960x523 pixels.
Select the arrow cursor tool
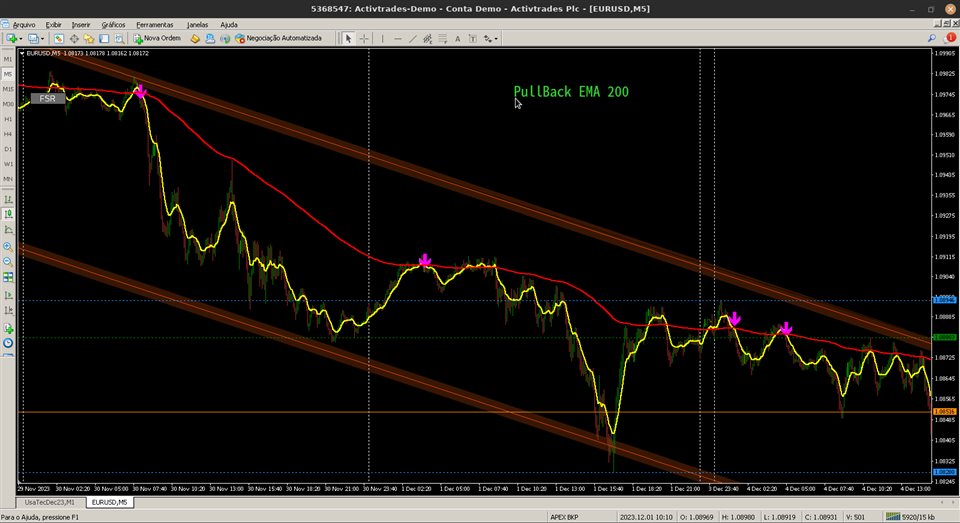click(x=348, y=39)
